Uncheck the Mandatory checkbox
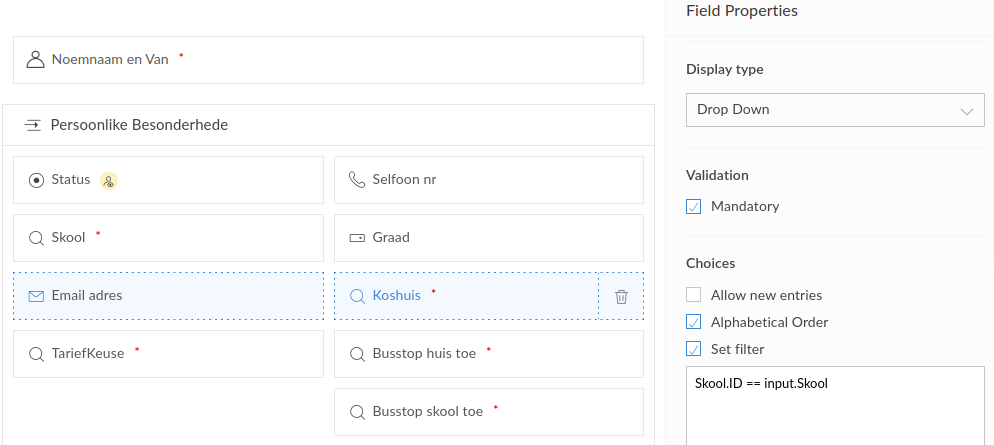The height and width of the screenshot is (445, 994). click(x=694, y=207)
